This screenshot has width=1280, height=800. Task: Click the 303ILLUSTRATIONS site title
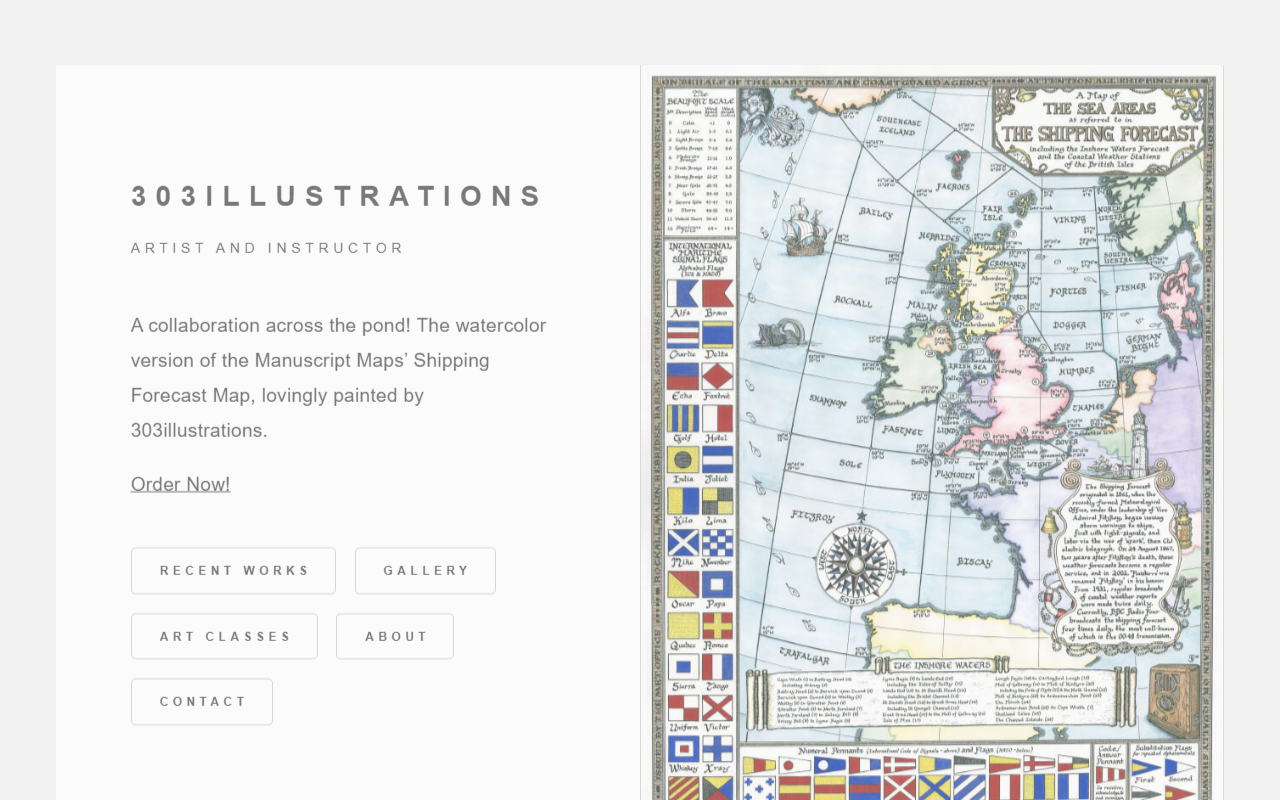337,196
